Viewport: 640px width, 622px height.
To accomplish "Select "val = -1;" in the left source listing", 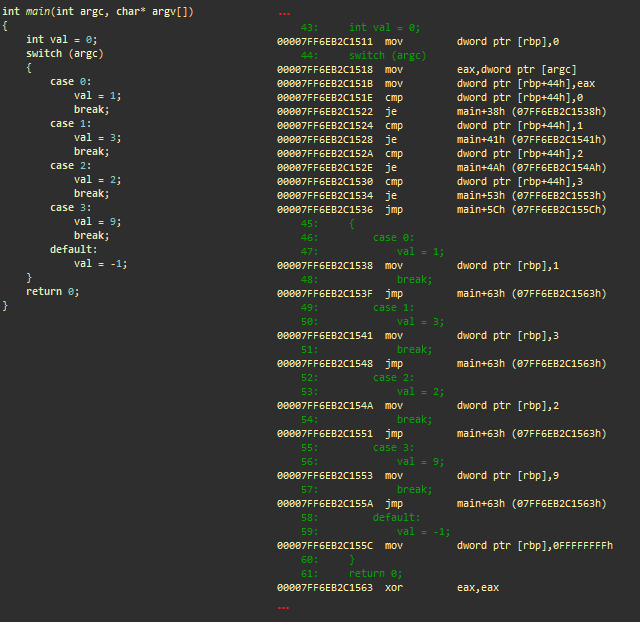I will (x=100, y=264).
